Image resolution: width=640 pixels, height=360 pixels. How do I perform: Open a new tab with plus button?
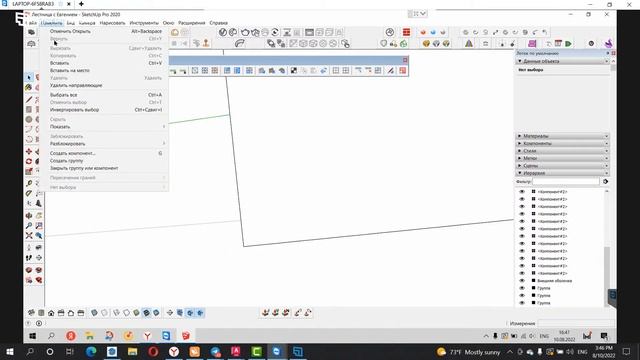[81, 4]
